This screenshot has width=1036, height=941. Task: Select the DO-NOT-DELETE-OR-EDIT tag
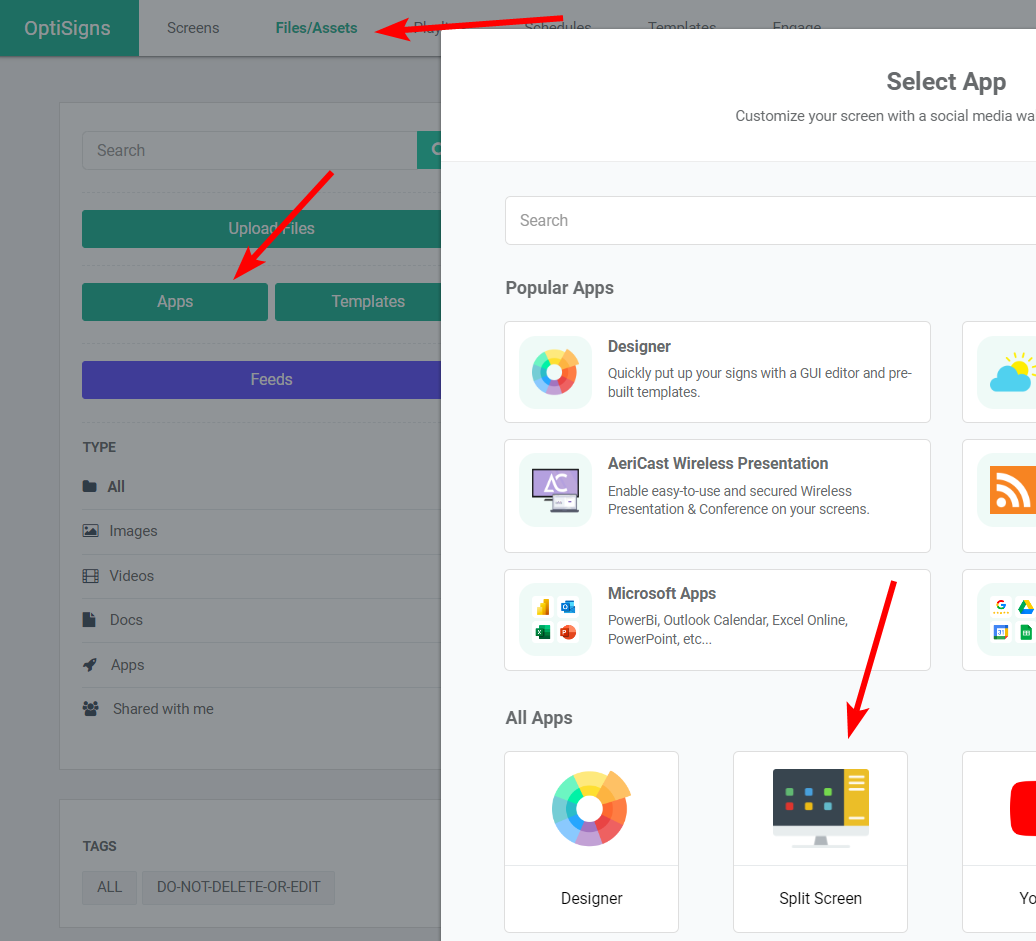[x=238, y=887]
